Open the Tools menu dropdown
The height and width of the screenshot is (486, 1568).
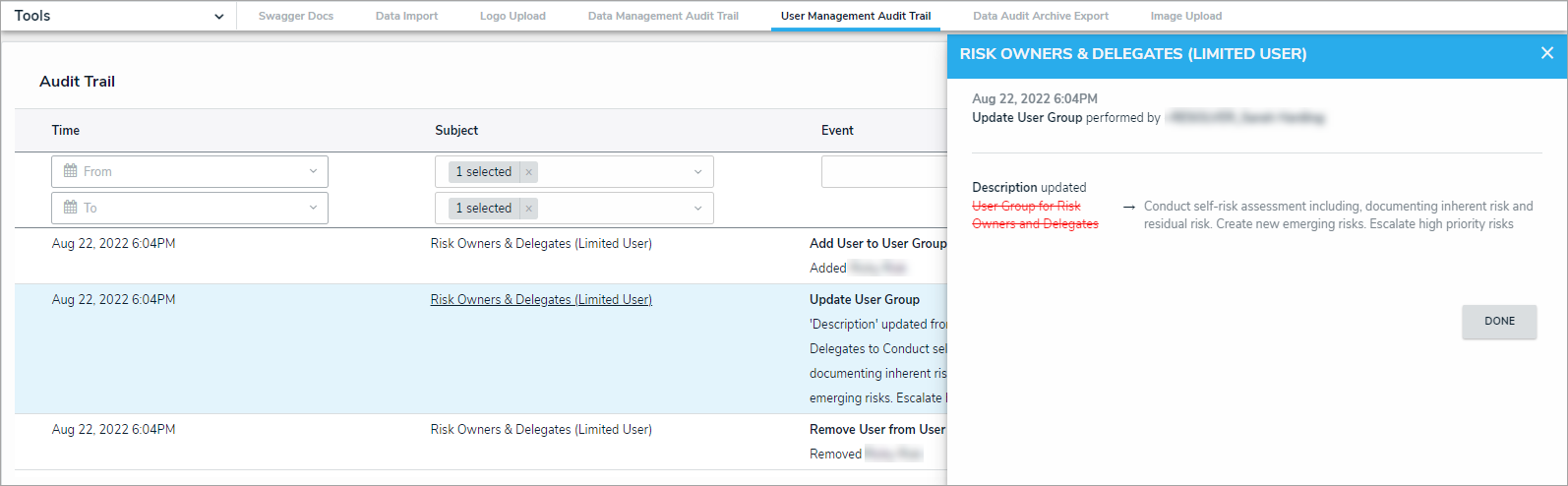[x=218, y=17]
